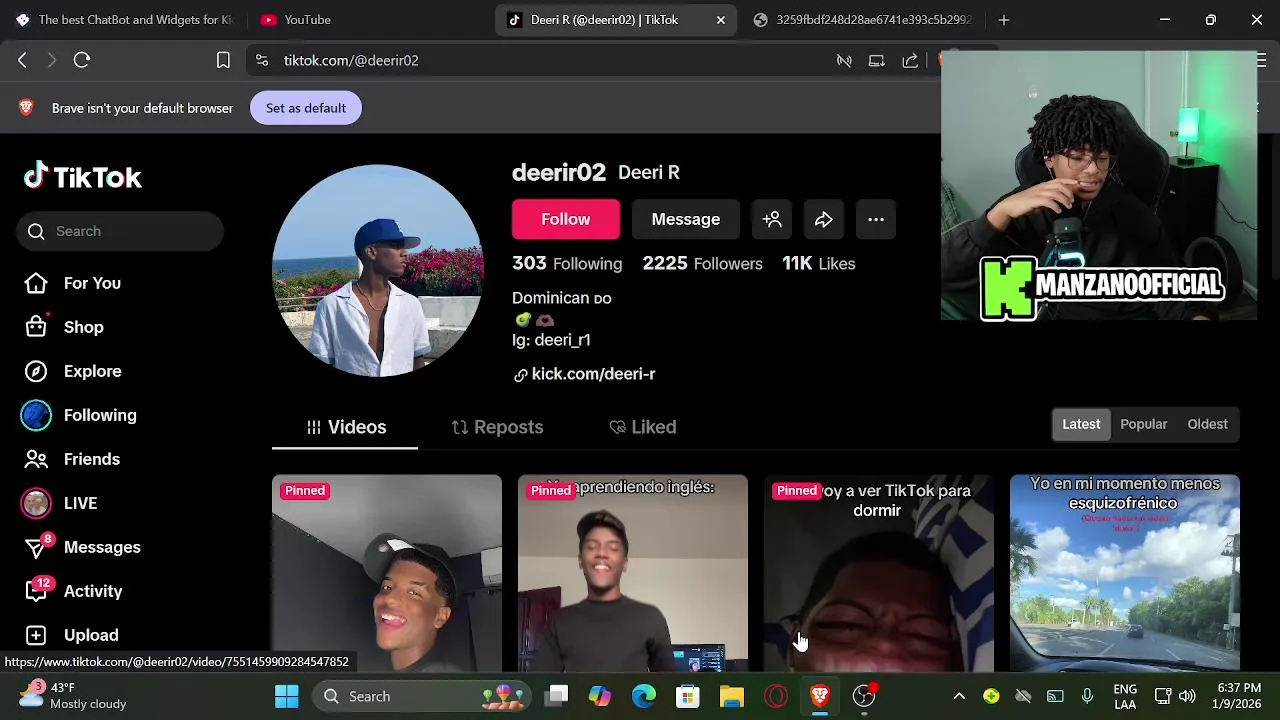
Task: Show hidden system tray icons
Action: click(959, 696)
